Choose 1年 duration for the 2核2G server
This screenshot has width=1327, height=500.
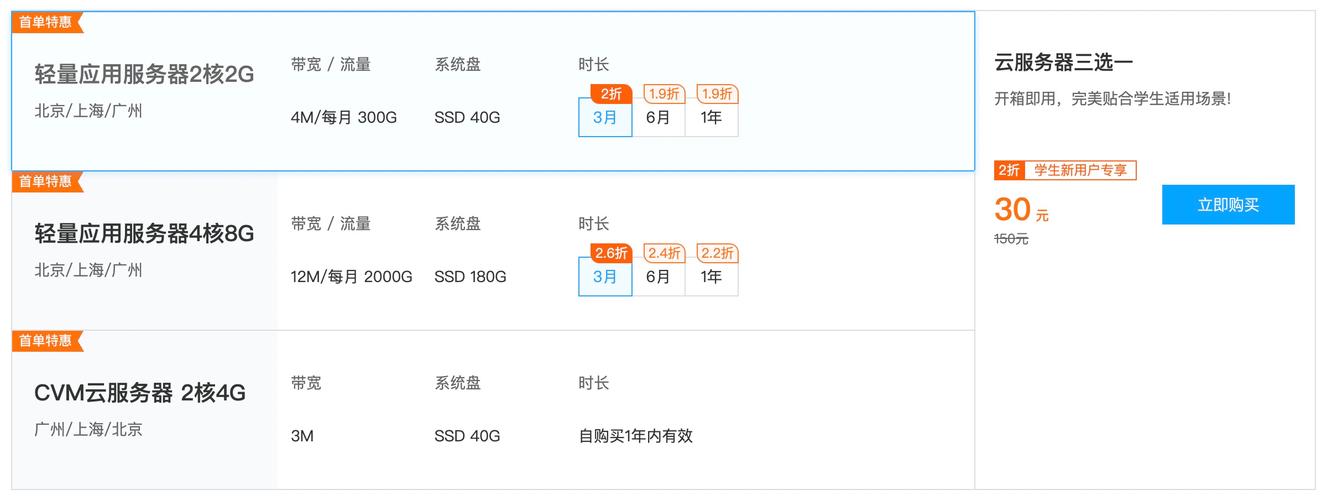(x=711, y=117)
